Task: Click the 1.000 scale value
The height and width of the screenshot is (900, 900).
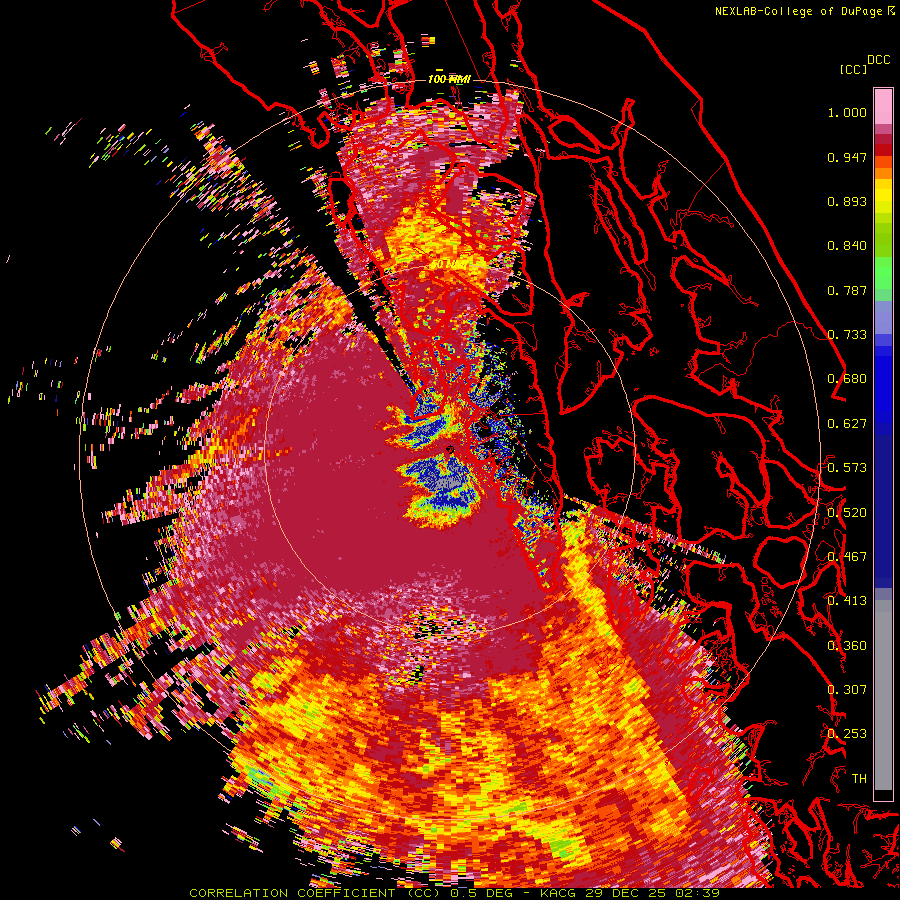Action: pos(847,112)
